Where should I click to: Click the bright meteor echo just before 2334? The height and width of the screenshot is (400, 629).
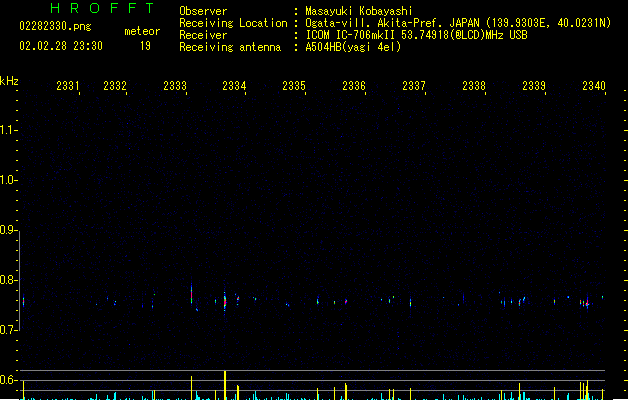225,302
